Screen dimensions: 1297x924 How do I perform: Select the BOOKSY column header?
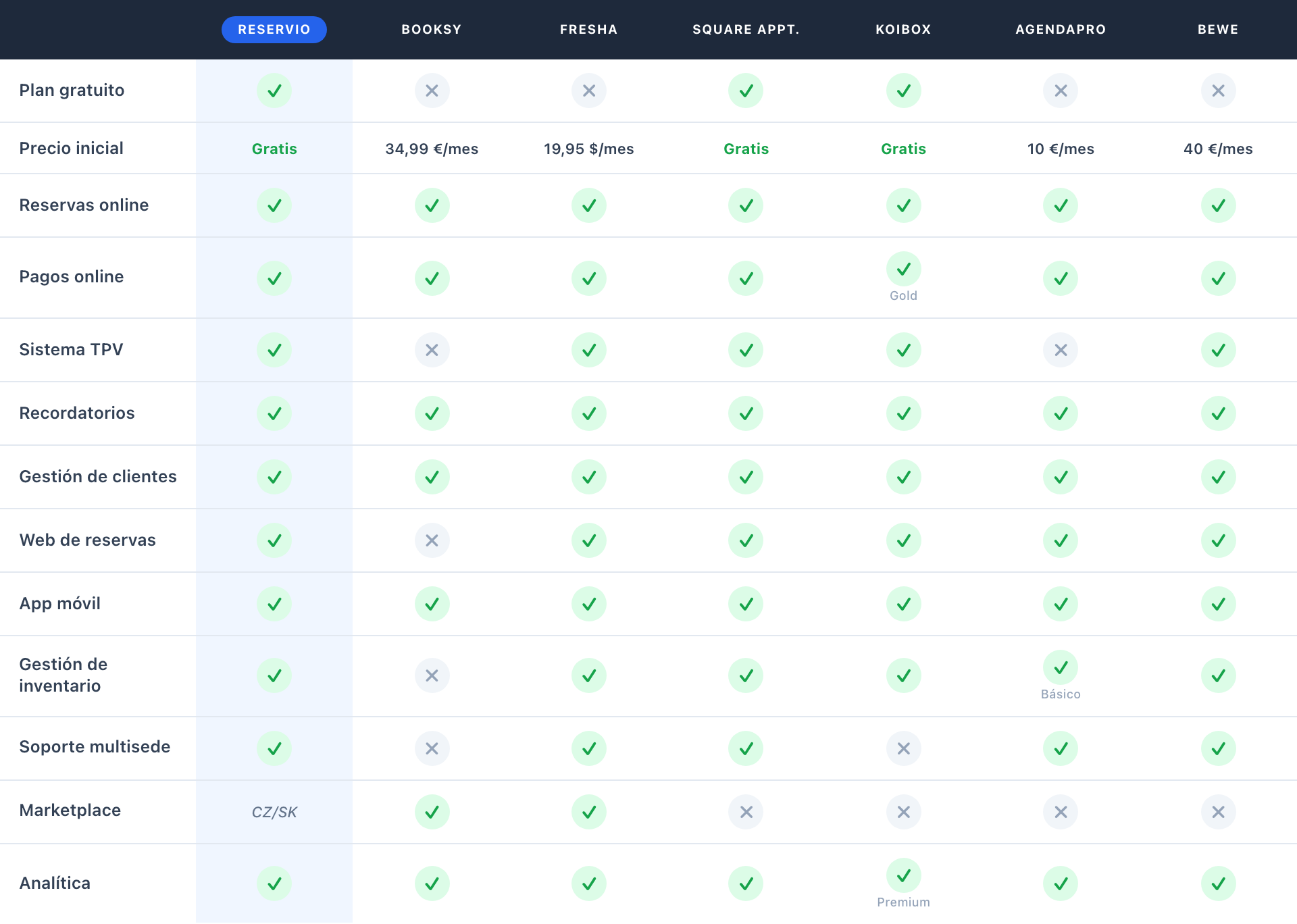click(432, 29)
